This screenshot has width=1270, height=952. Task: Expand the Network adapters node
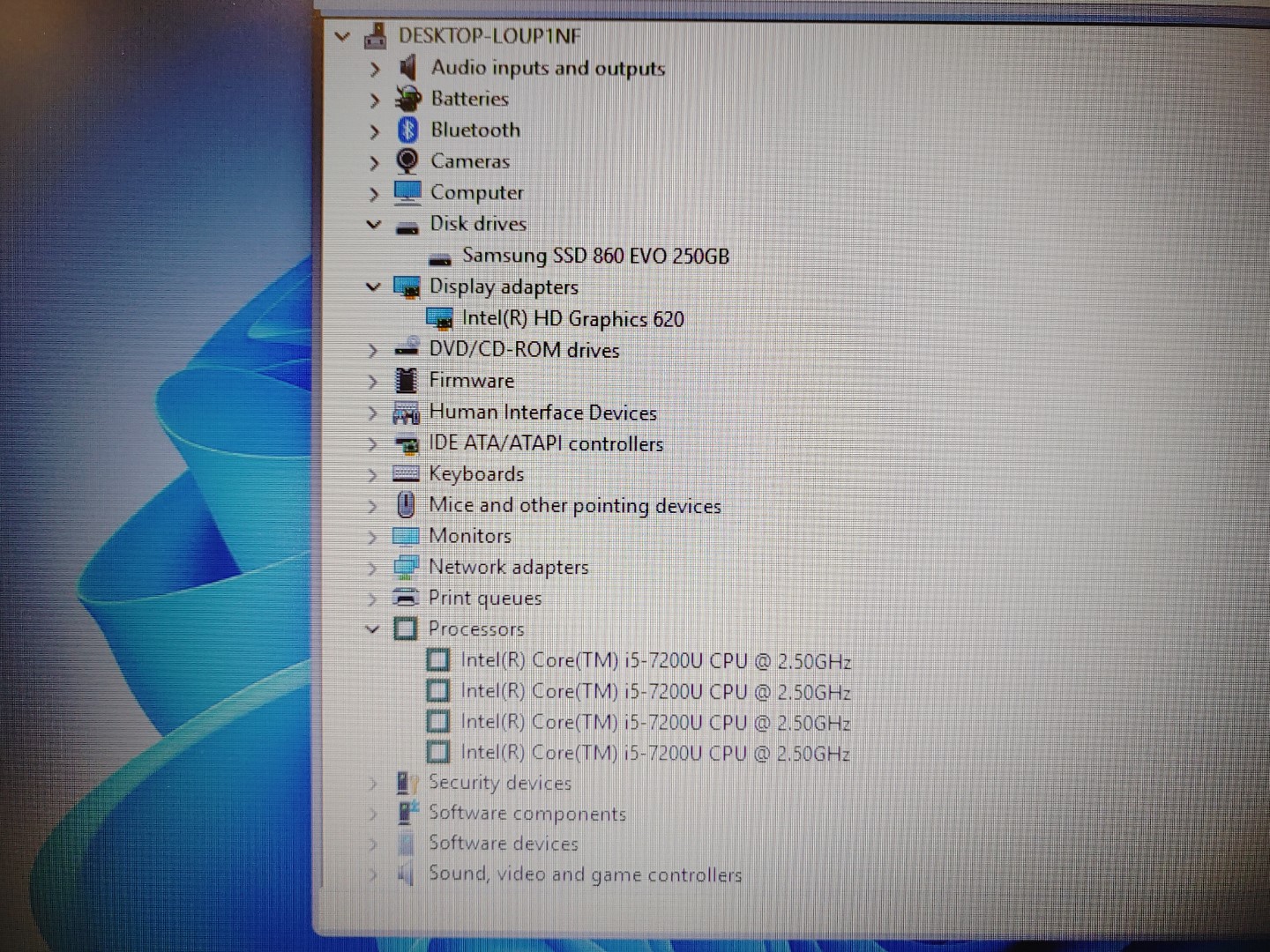pyautogui.click(x=372, y=569)
